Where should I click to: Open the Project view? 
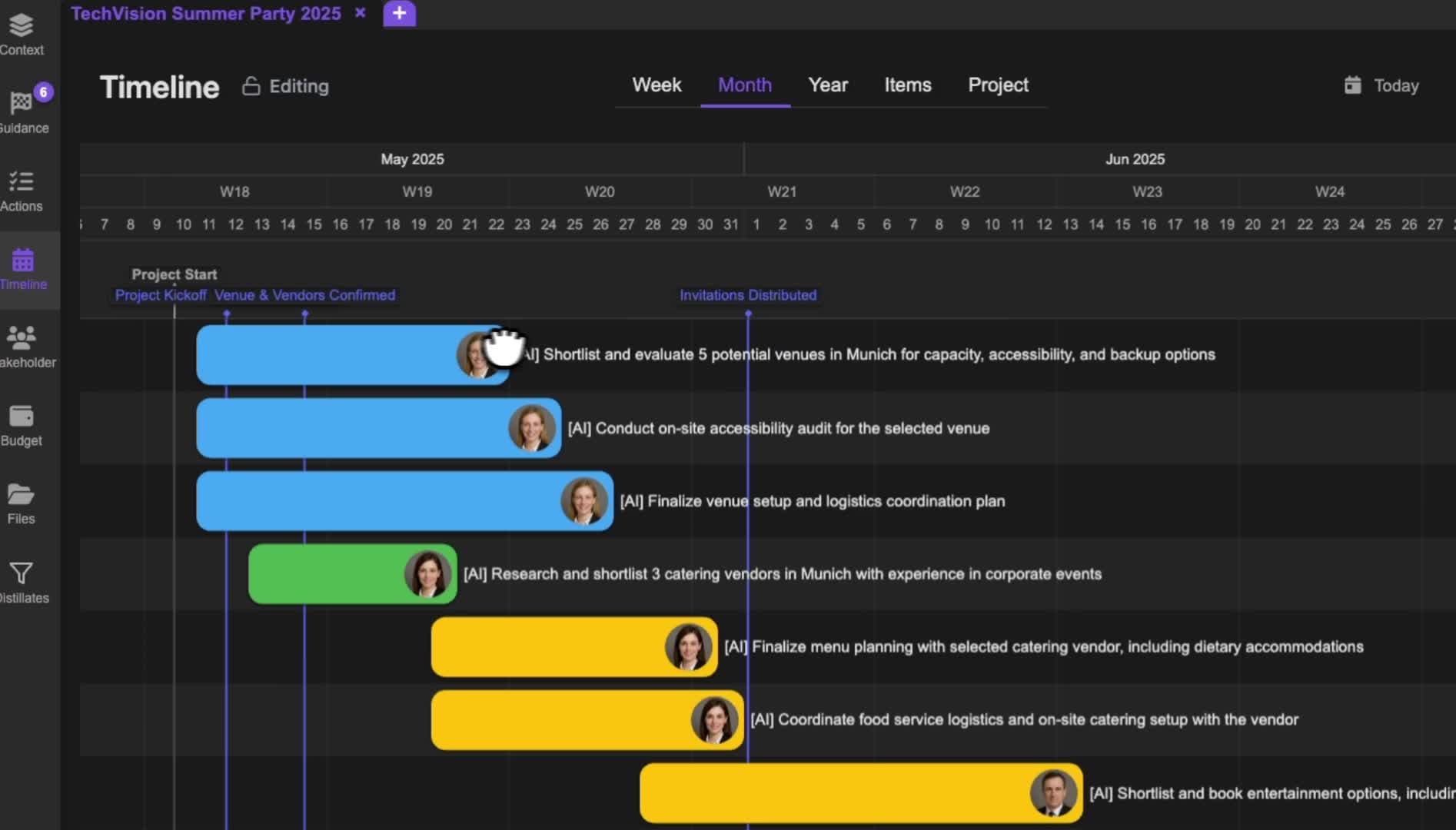coord(998,85)
